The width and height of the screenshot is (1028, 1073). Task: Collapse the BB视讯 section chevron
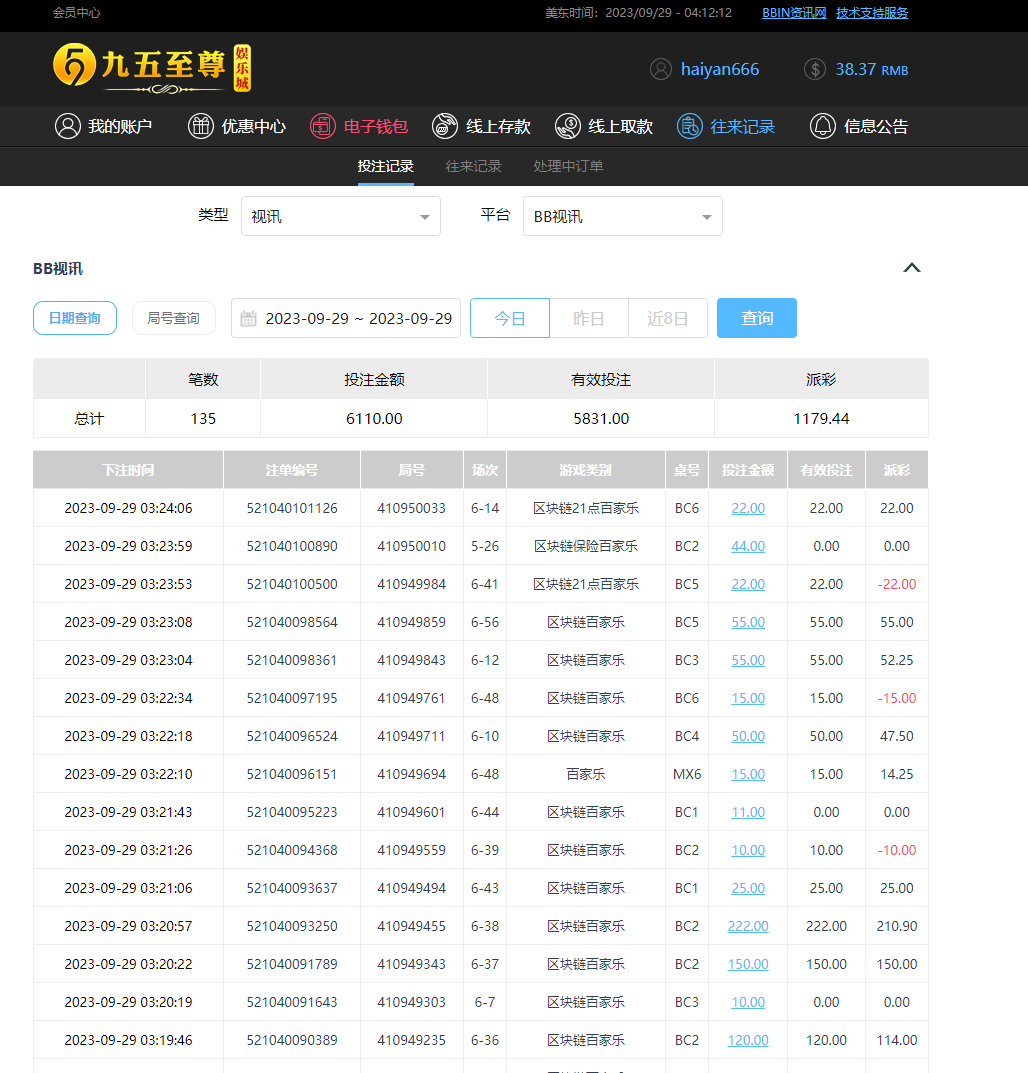pos(911,268)
